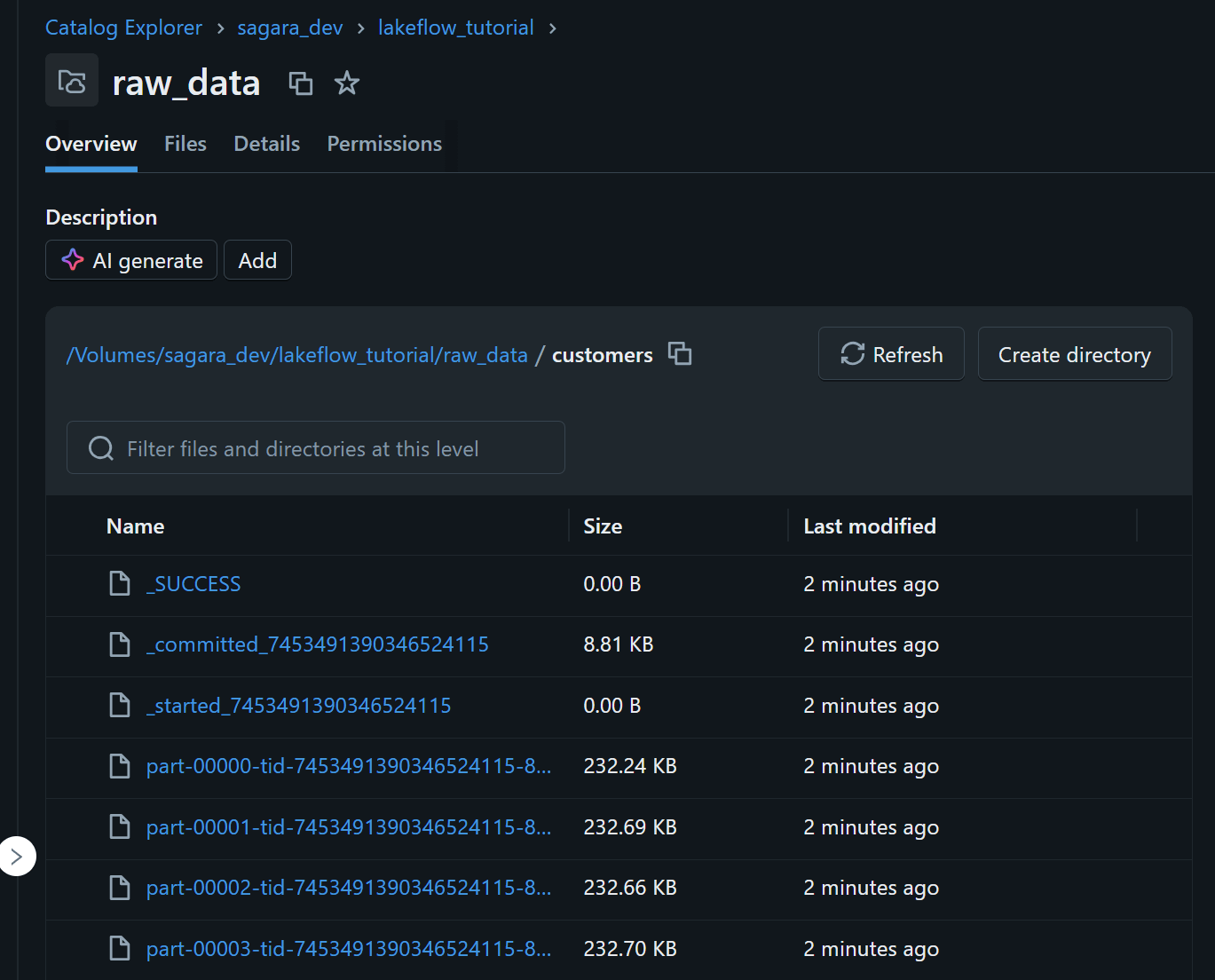Click the file icon beside the _committed file
This screenshot has height=980, width=1215.
point(120,644)
